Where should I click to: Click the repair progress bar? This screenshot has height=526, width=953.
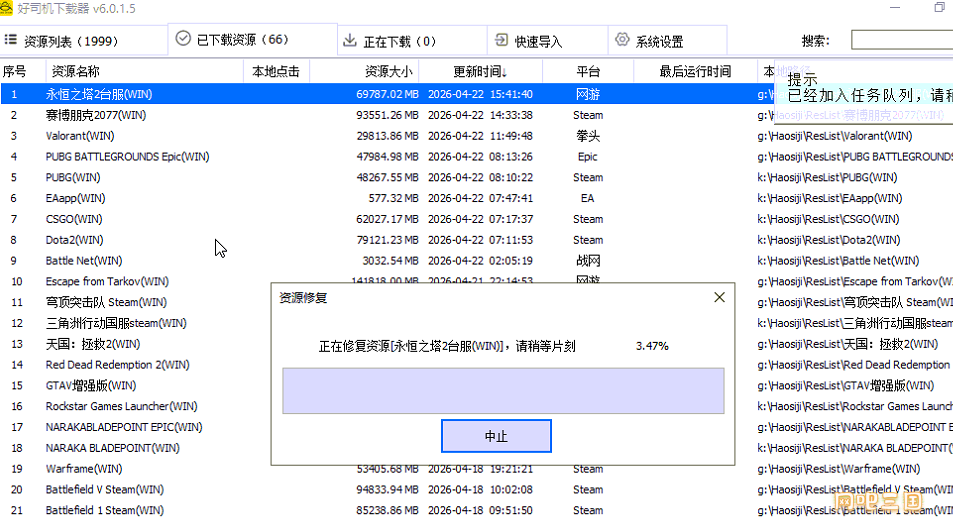[x=503, y=390]
